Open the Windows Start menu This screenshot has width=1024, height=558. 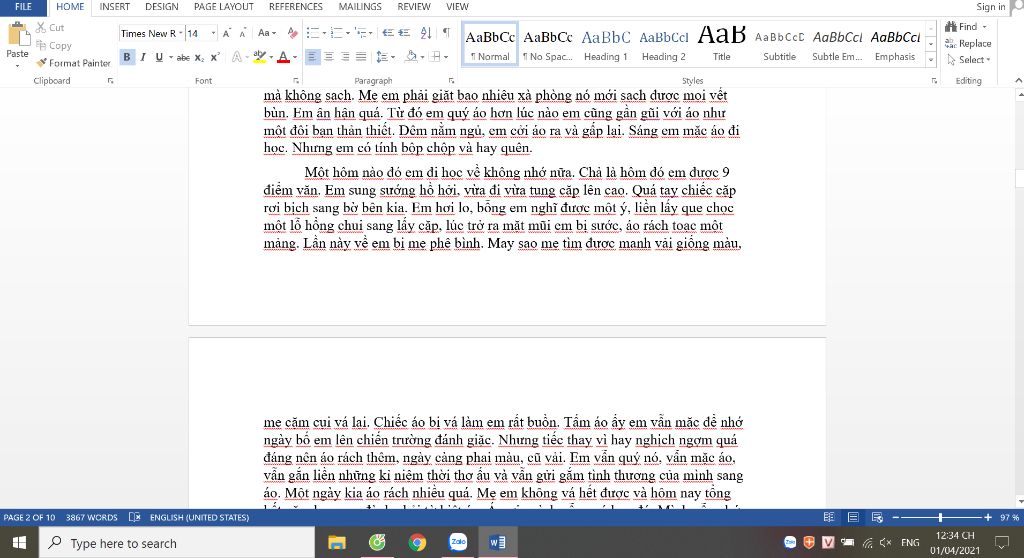click(19, 542)
